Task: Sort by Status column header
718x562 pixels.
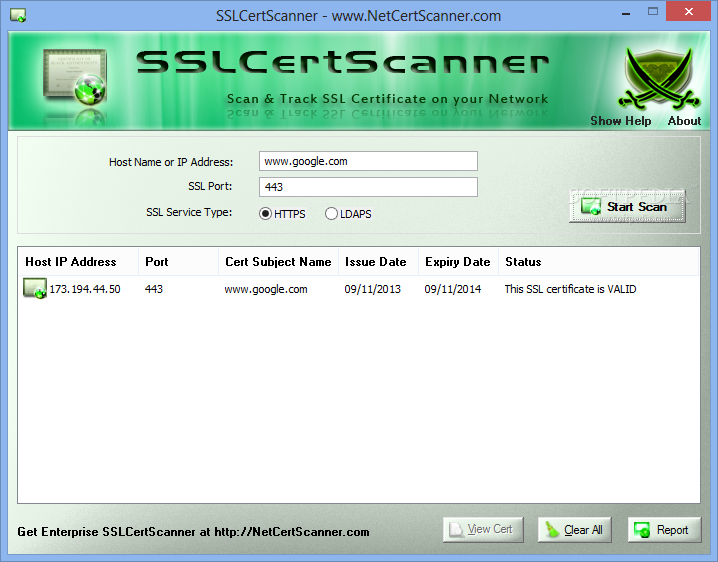Action: [x=598, y=262]
